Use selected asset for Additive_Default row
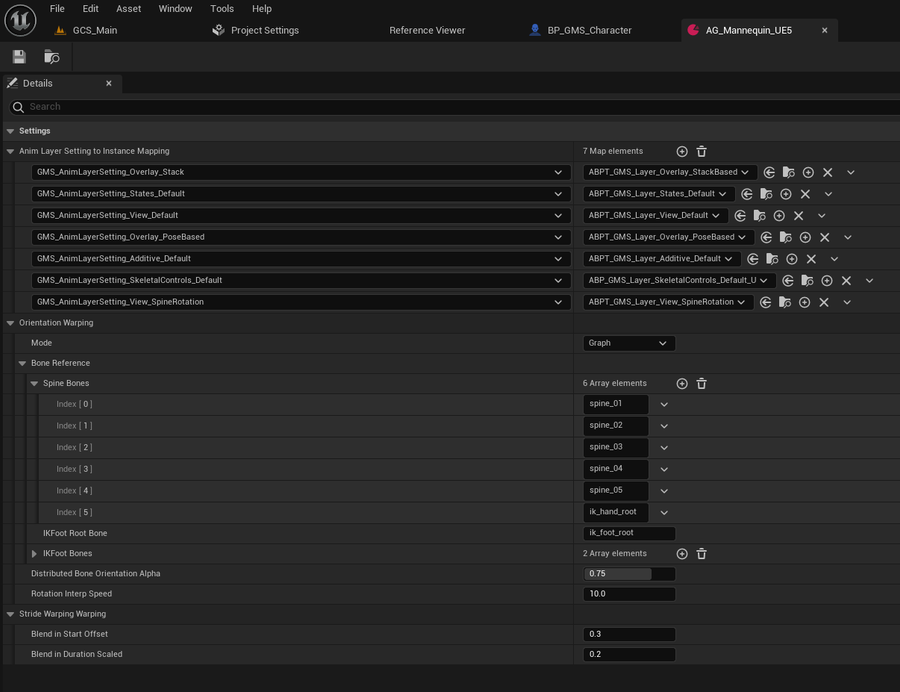900x692 pixels. (x=753, y=259)
